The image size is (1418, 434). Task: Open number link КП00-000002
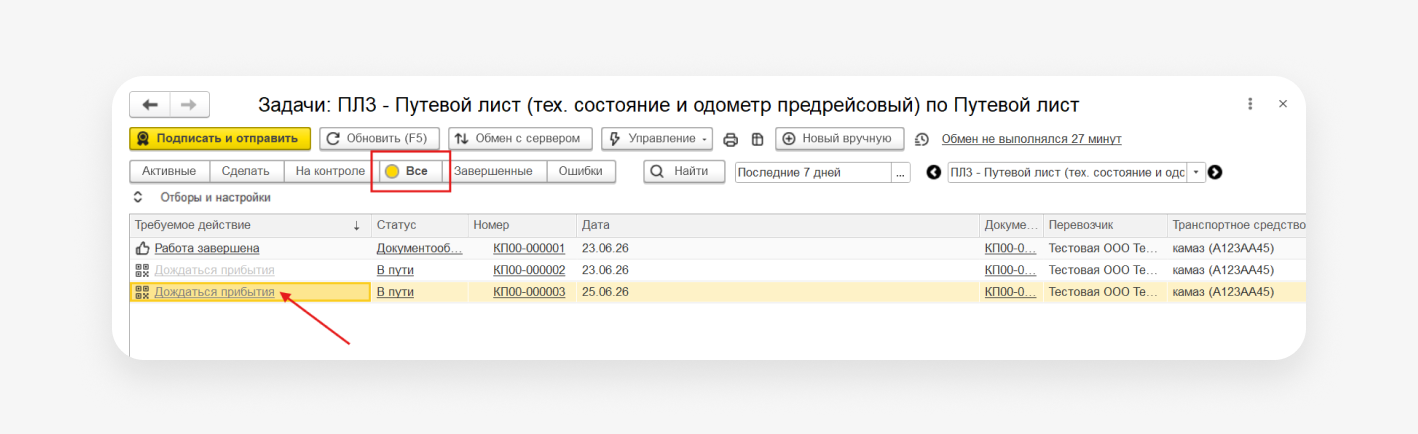(529, 270)
